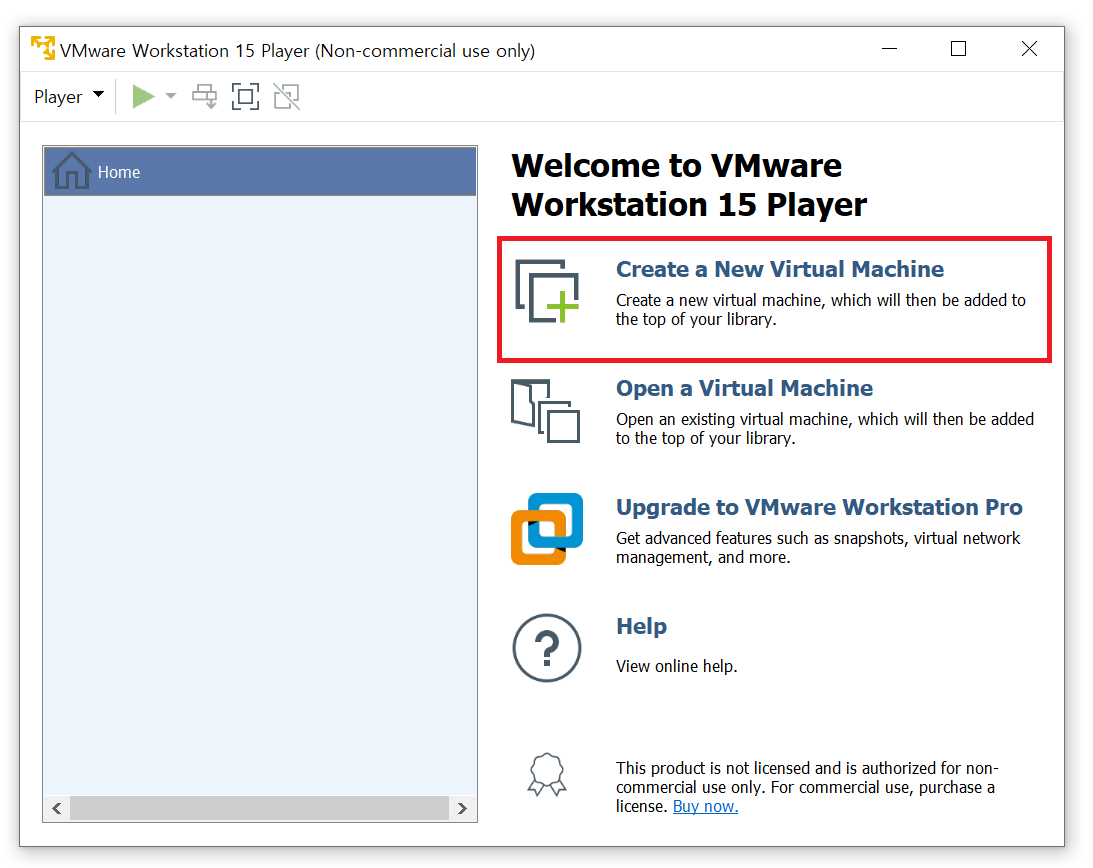The image size is (1093, 868).
Task: Follow the Buy now link
Action: 705,806
